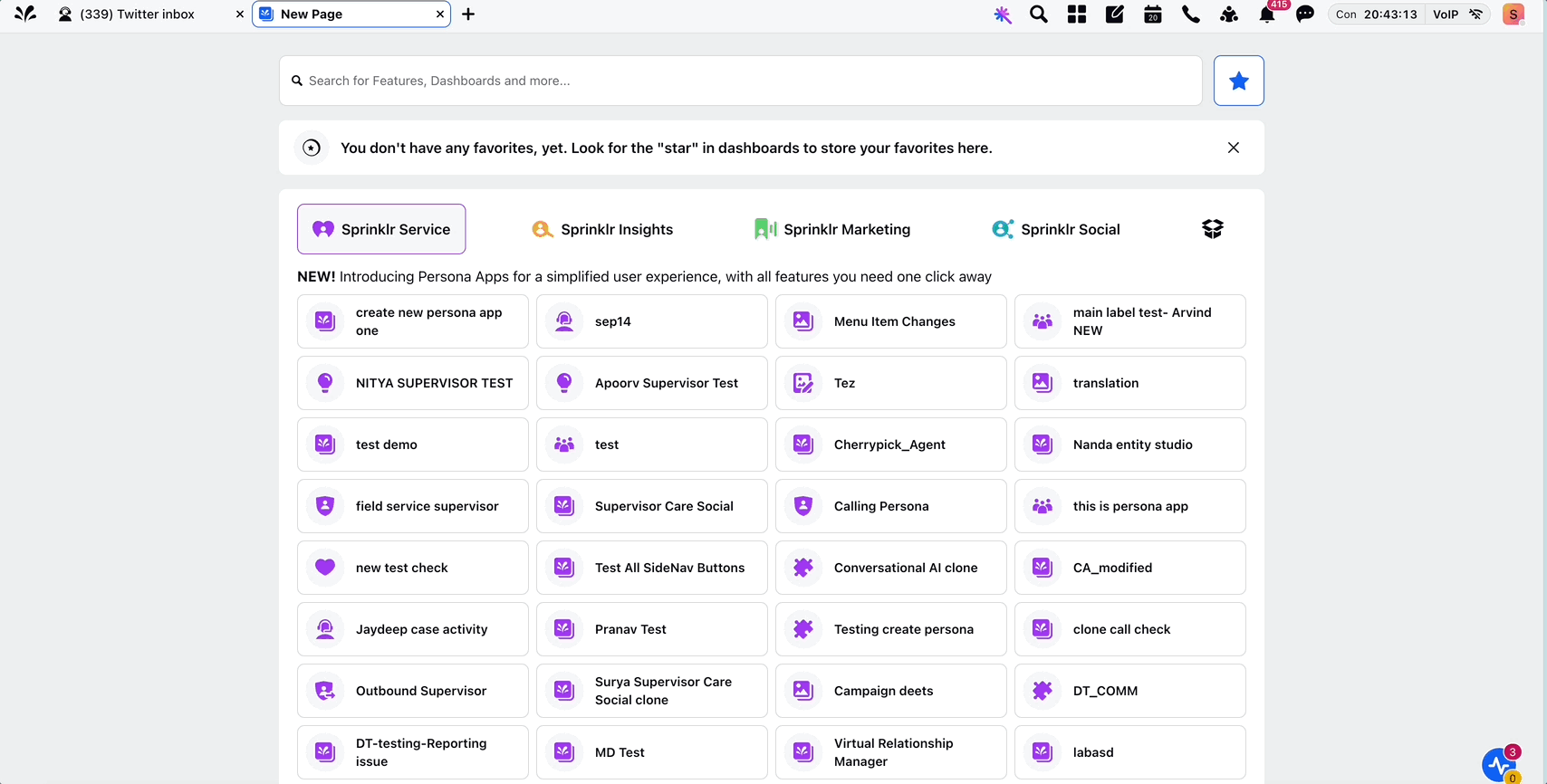This screenshot has height=784, width=1547.
Task: Focus the Features and Dashboards search field
Action: point(740,81)
